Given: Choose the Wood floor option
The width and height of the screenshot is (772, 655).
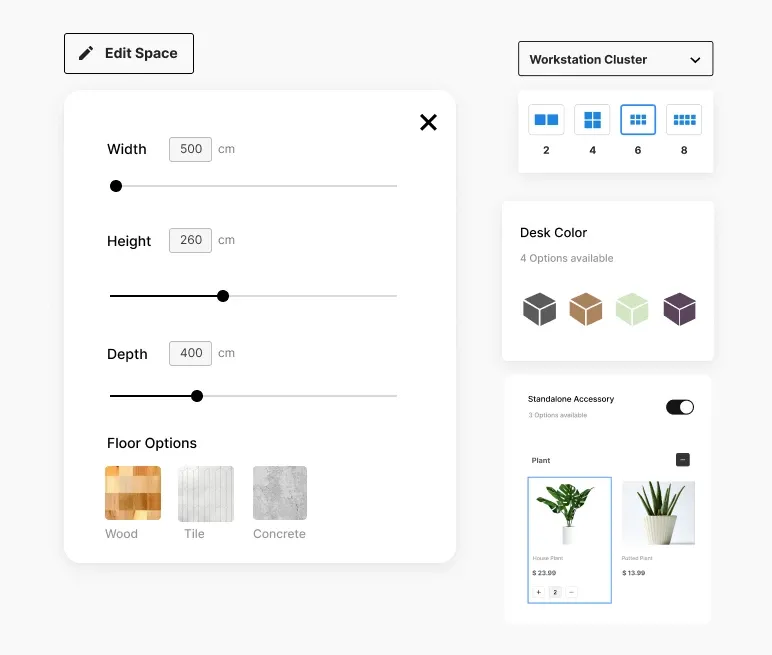Looking at the screenshot, I should [x=133, y=493].
